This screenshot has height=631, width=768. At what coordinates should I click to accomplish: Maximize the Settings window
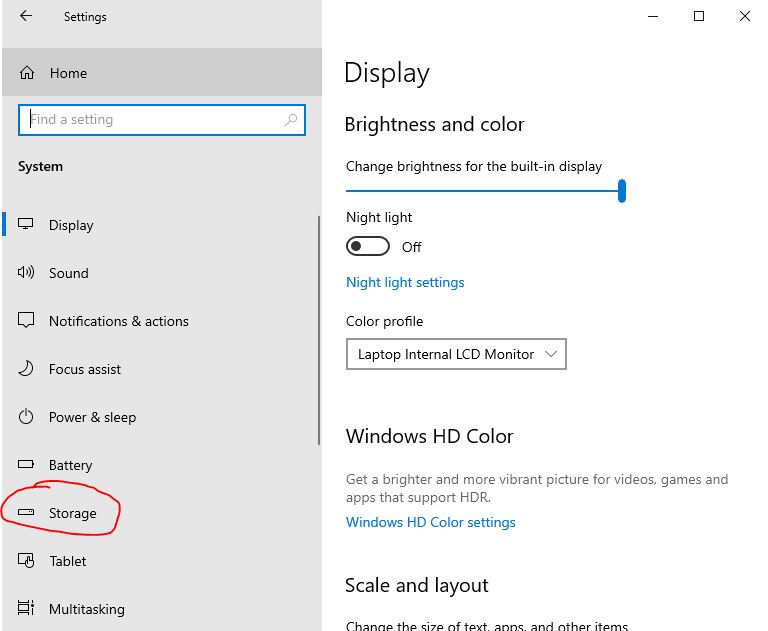click(699, 16)
